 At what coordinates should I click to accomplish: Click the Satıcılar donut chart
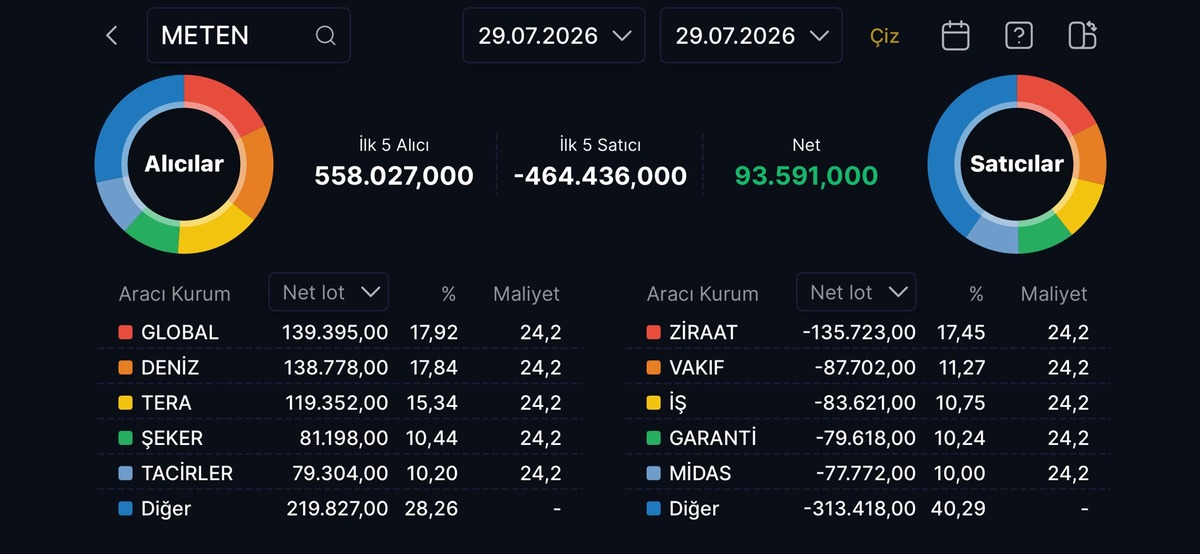(x=1017, y=164)
